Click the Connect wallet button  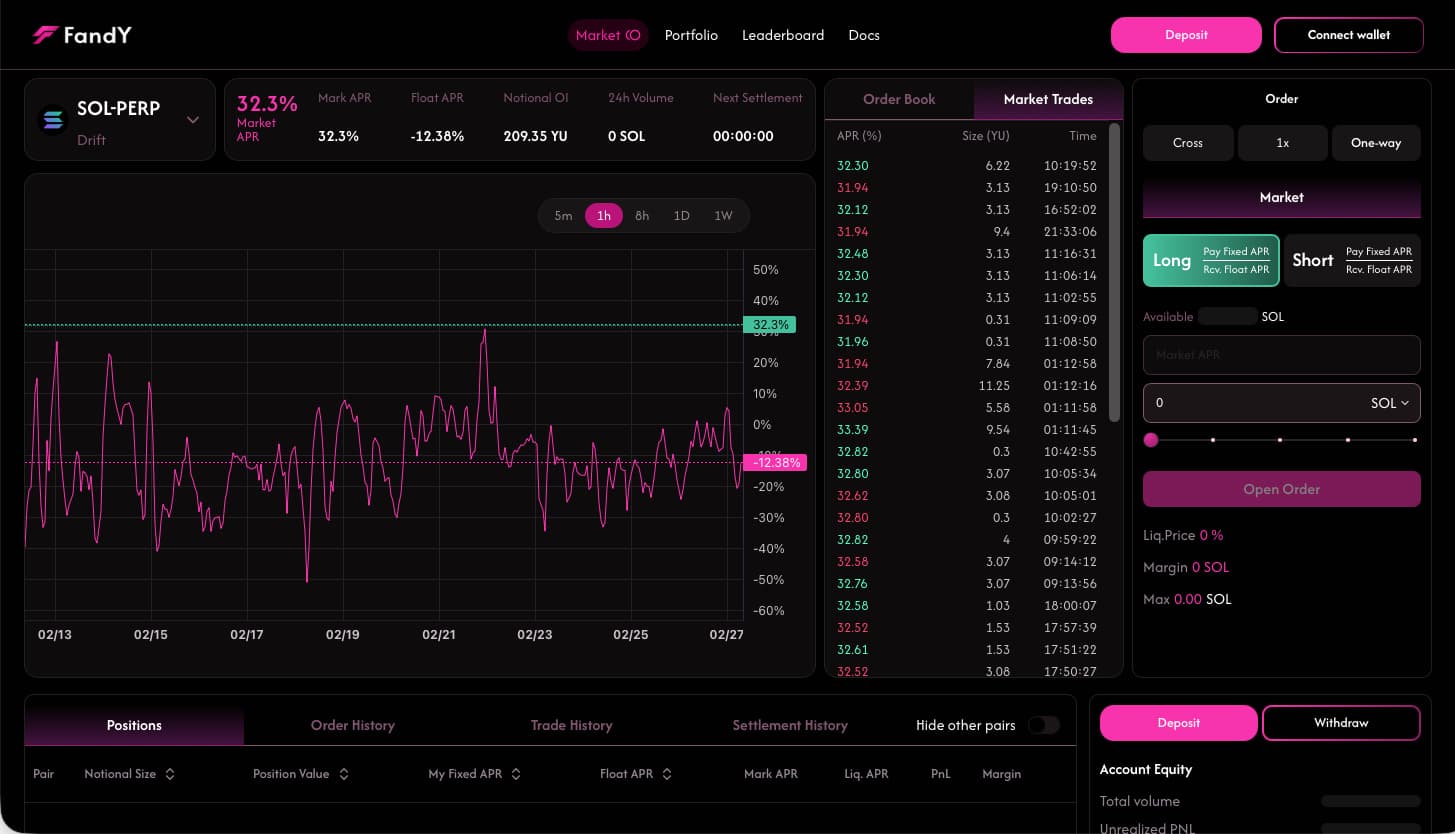[1348, 35]
